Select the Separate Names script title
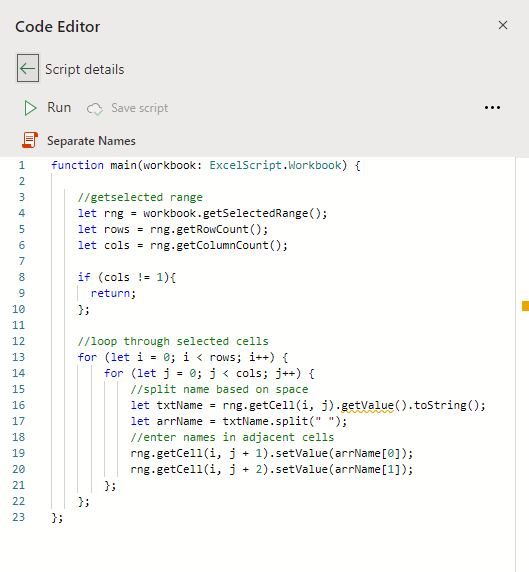Image resolution: width=529 pixels, height=572 pixels. click(91, 141)
